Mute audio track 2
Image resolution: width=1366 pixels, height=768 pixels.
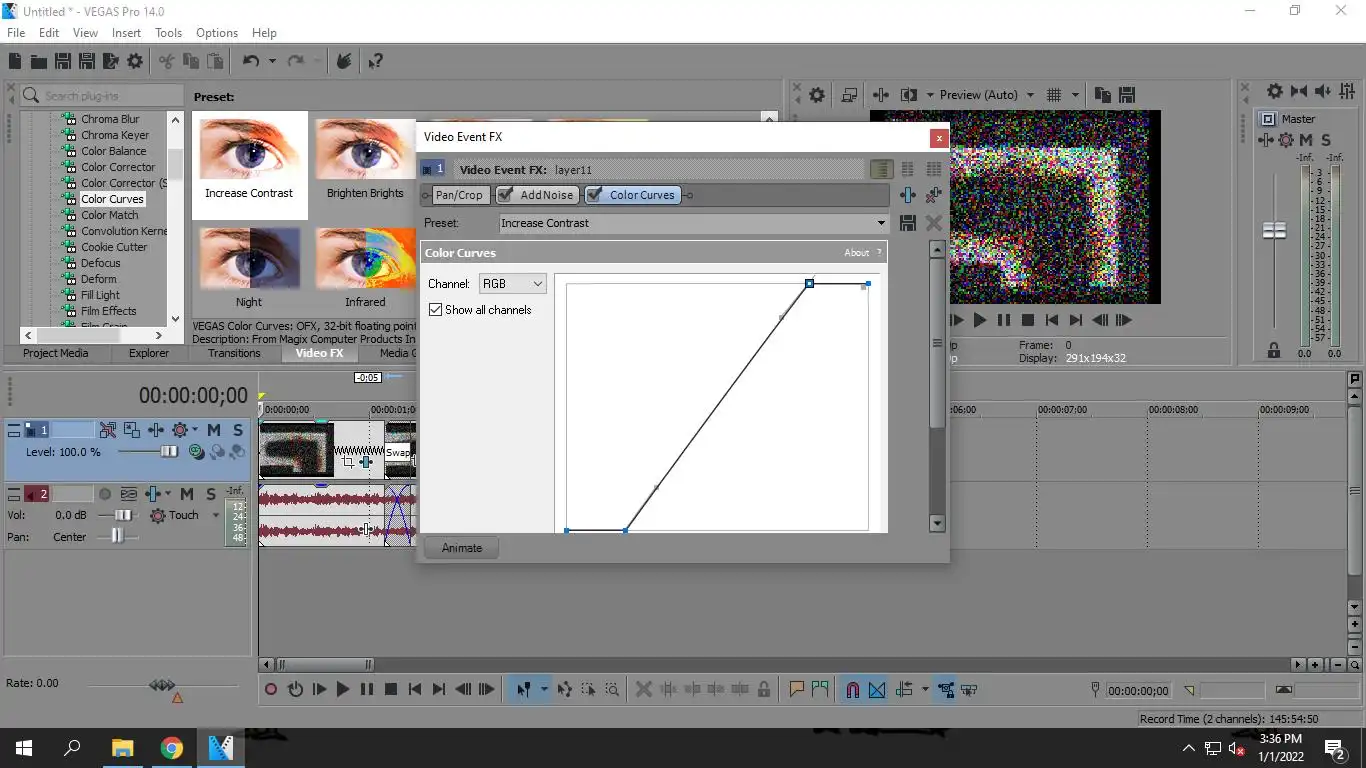pyautogui.click(x=187, y=494)
